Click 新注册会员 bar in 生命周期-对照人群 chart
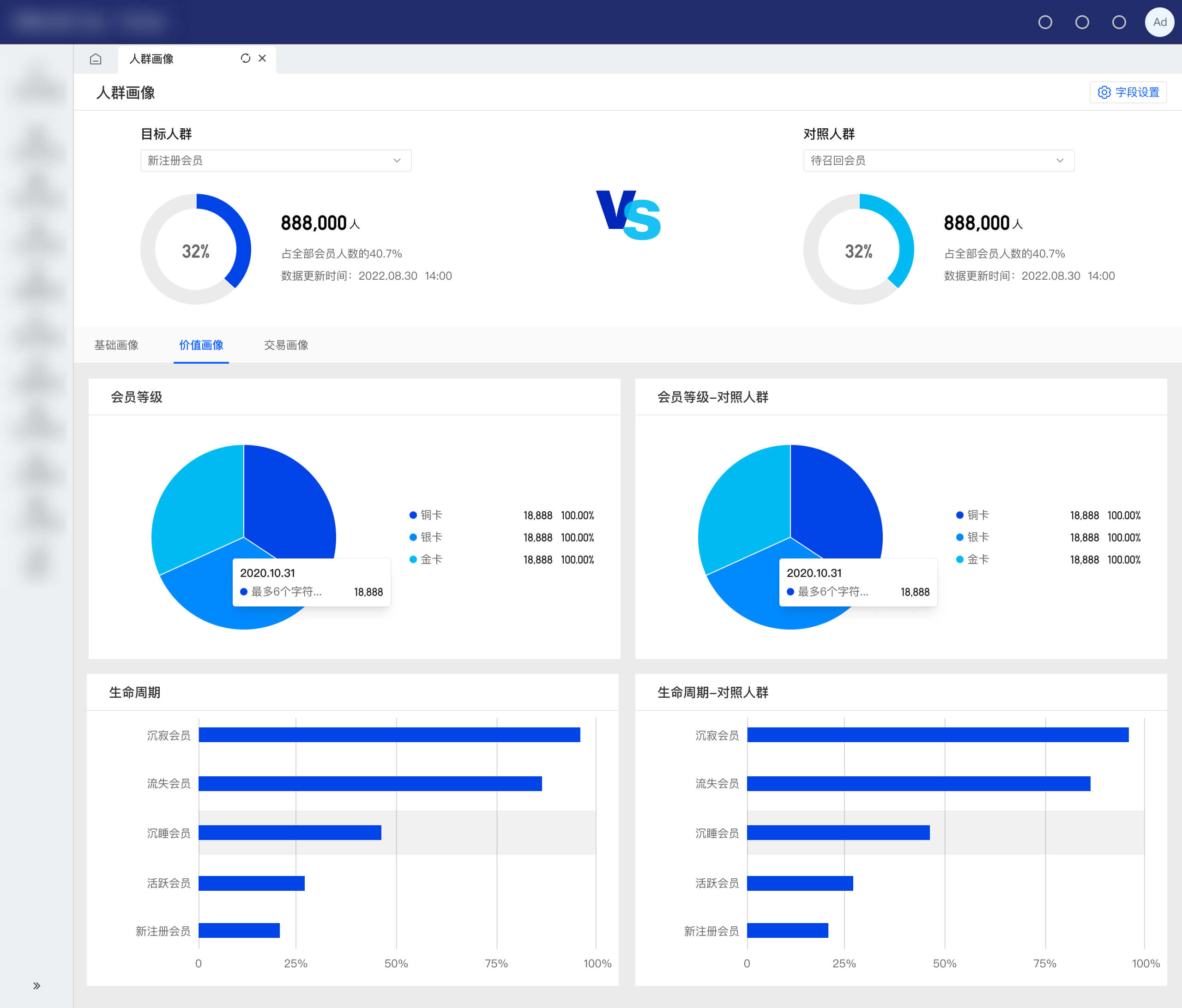This screenshot has width=1182, height=1008. tap(788, 930)
